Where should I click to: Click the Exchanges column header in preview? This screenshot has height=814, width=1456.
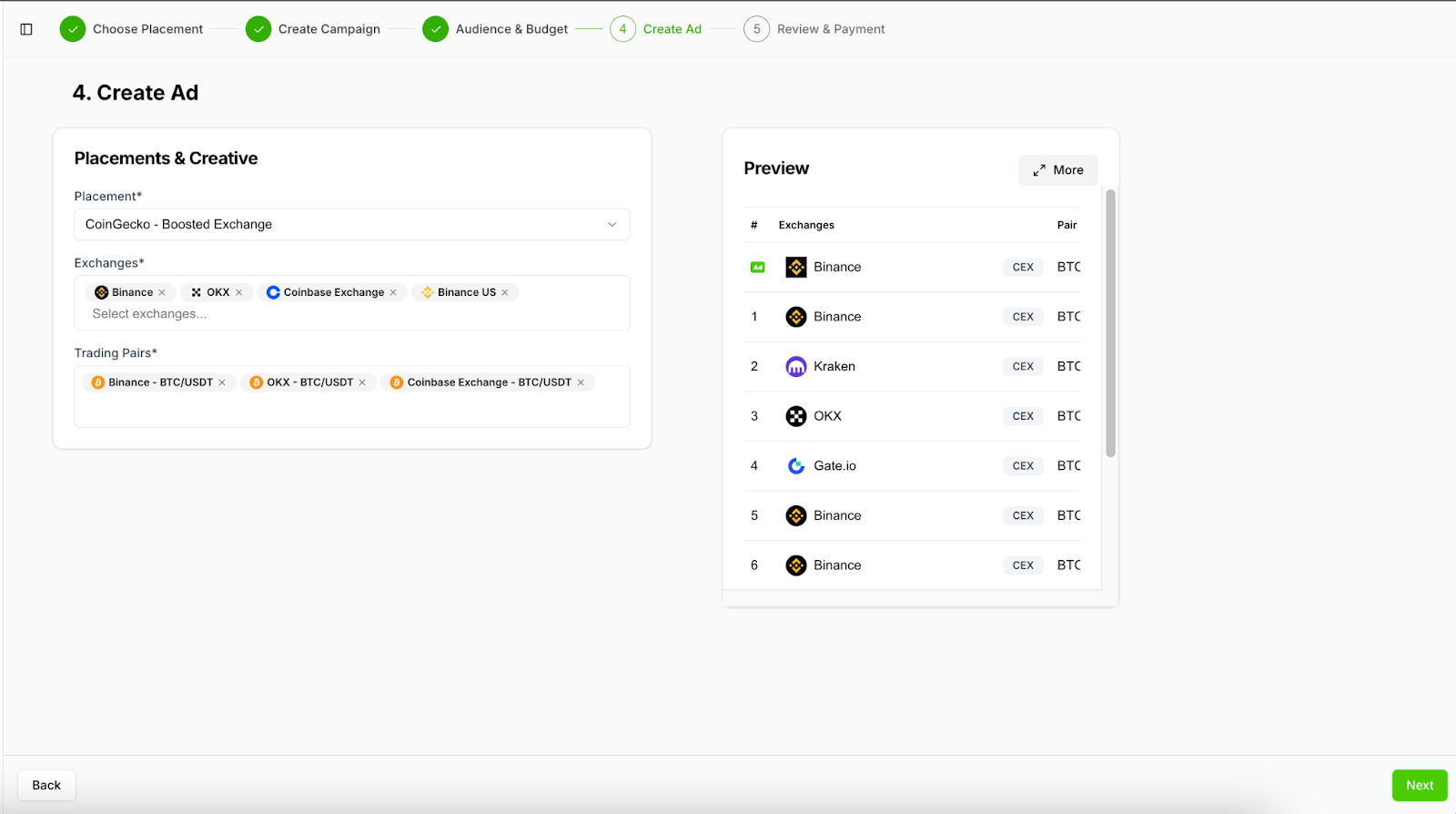click(x=806, y=225)
